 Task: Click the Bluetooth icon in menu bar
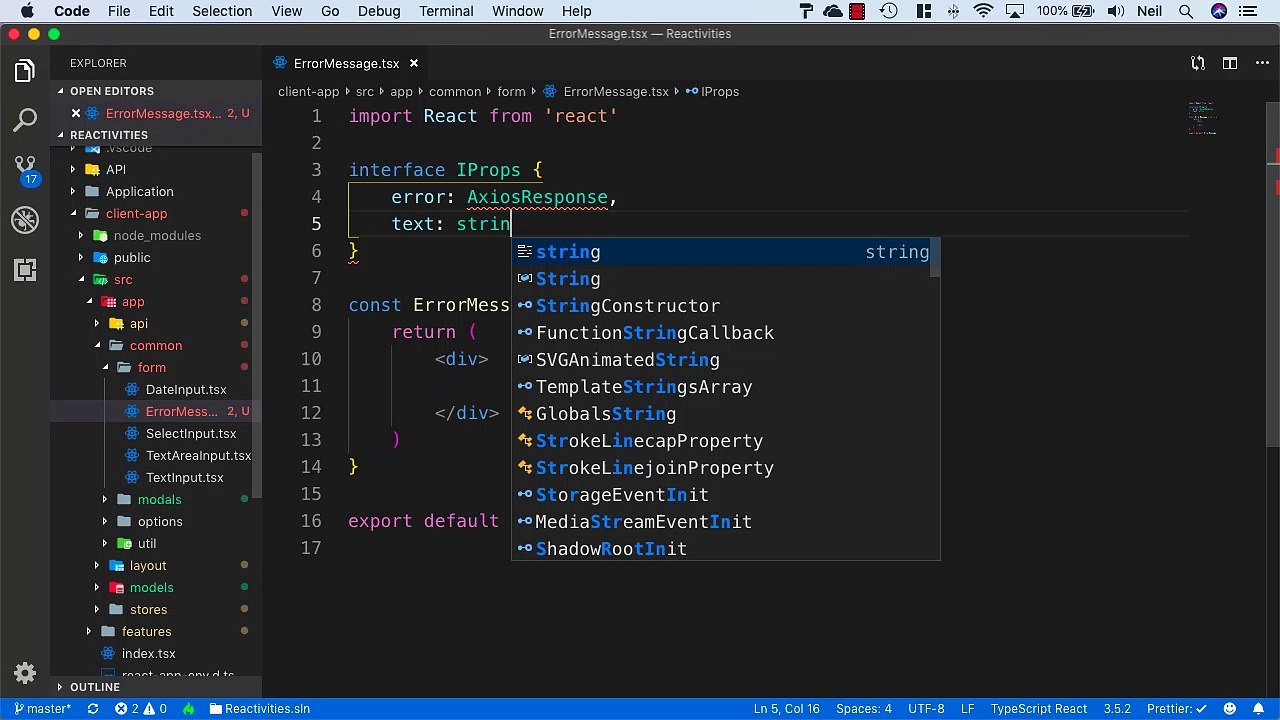point(953,11)
